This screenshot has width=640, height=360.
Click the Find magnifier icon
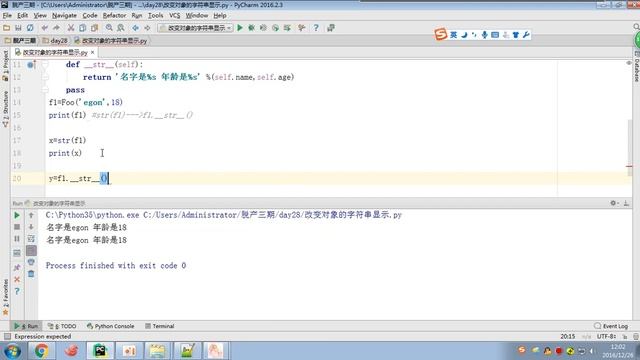coord(109,28)
